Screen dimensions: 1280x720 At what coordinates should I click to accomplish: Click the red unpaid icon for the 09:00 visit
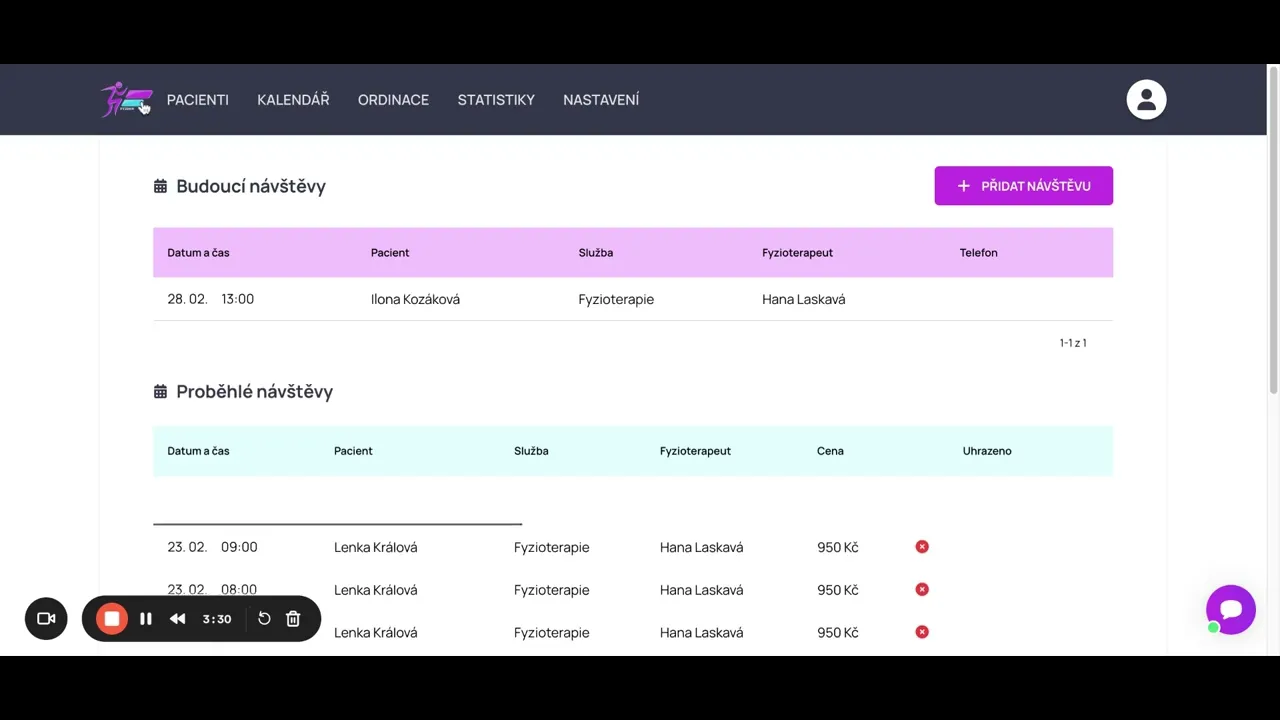click(922, 547)
